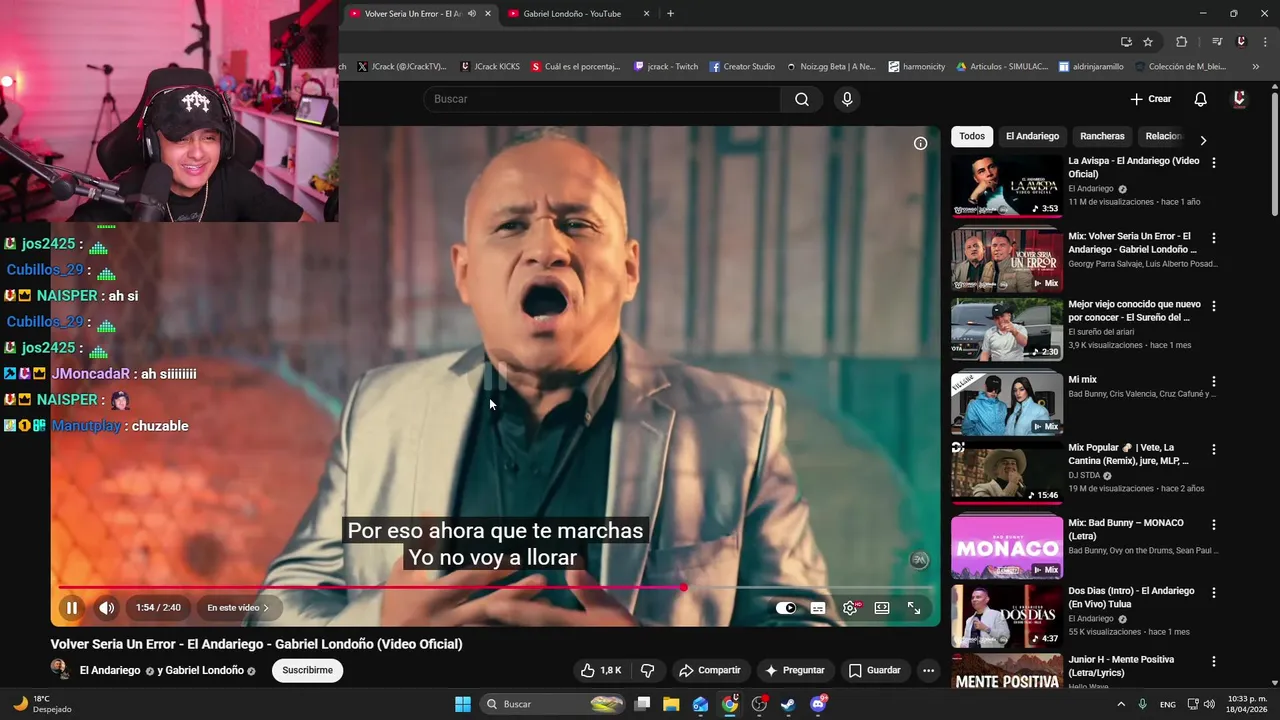Screen dimensions: 1280x720
Task: Click the progress bar scrubber handle
Action: pos(684,588)
